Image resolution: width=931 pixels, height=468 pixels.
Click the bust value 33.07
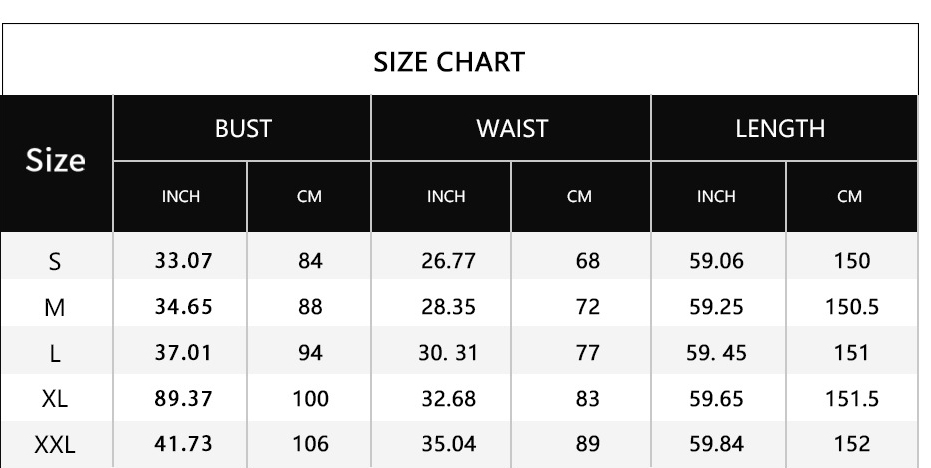(x=183, y=262)
